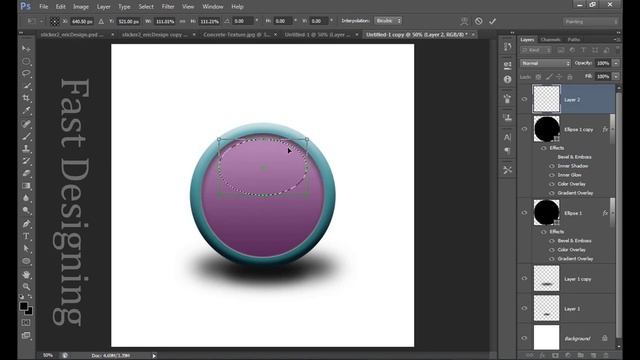Select the Zoom tool
The height and width of the screenshot is (360, 640).
27,287
